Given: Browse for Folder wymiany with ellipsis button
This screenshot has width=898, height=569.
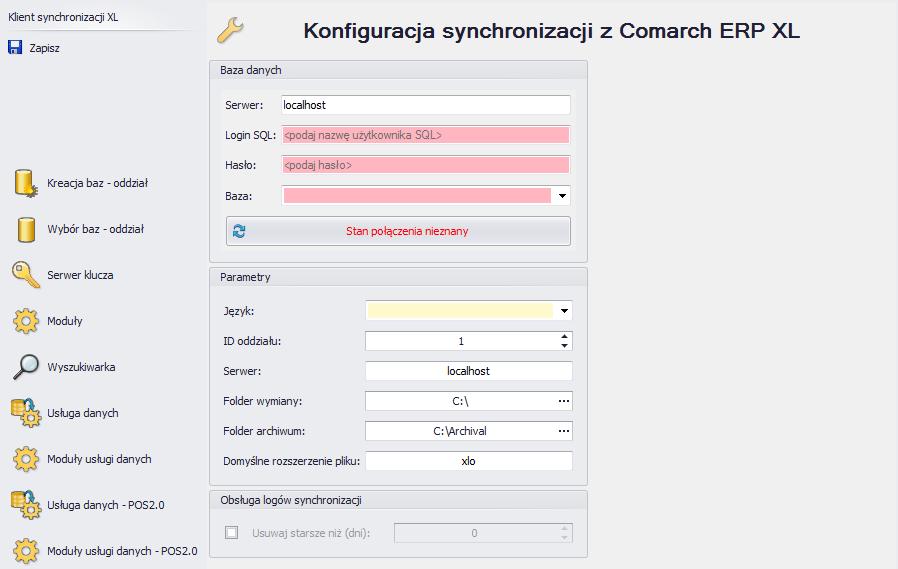Looking at the screenshot, I should click(x=564, y=401).
